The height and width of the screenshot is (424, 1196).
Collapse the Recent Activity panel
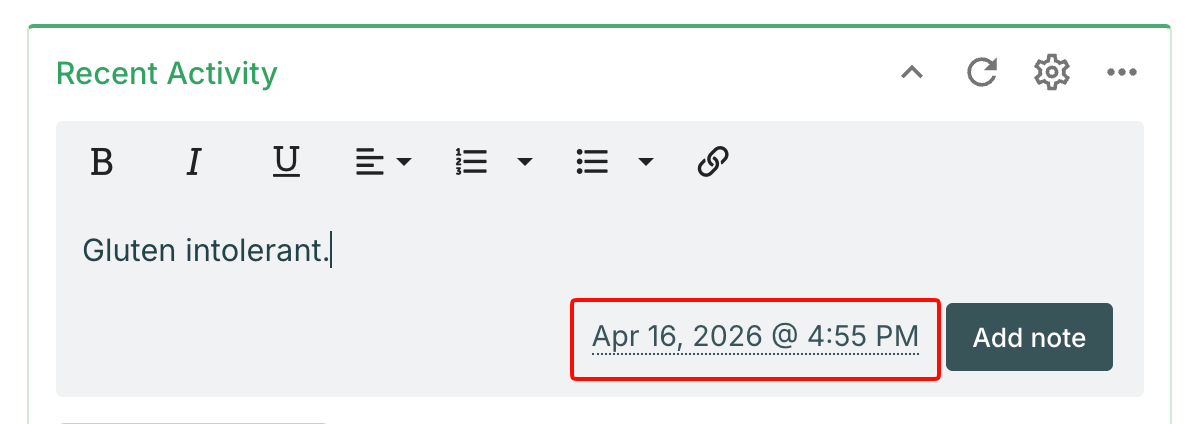tap(911, 72)
